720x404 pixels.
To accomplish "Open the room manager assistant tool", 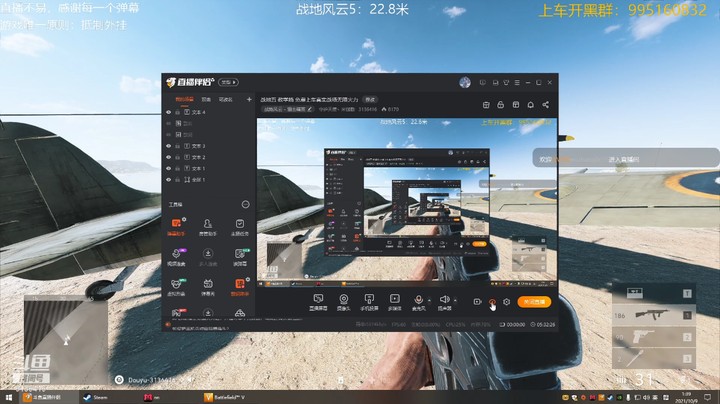I will coord(208,227).
